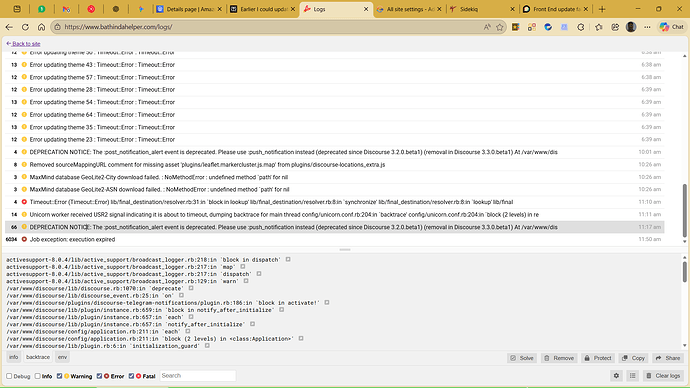This screenshot has width=690, height=388.
Task: Switch to the backtrace tab
Action: (x=38, y=357)
